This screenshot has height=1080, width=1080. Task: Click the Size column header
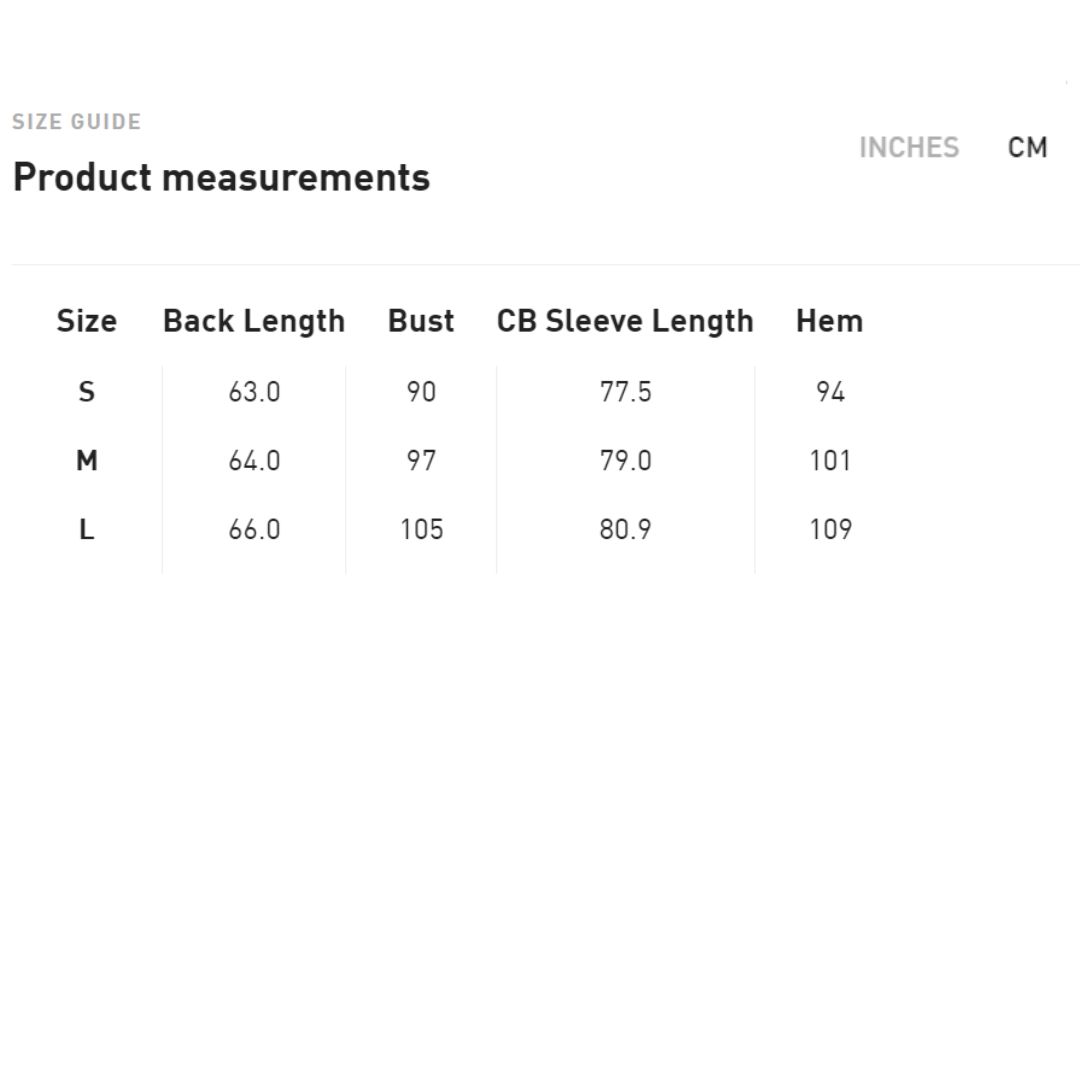point(87,321)
